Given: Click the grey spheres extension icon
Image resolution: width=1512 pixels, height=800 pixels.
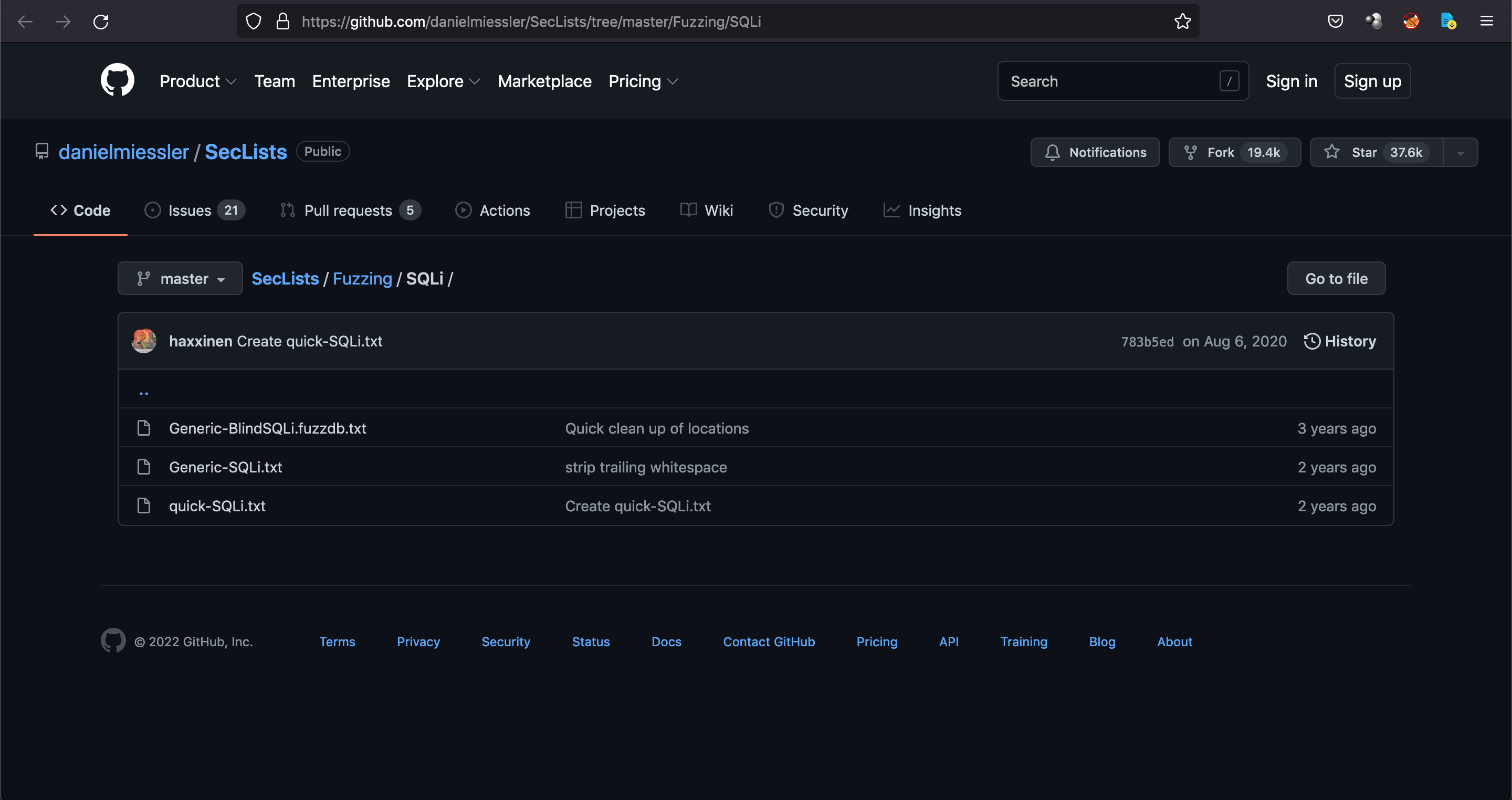Looking at the screenshot, I should pos(1373,22).
